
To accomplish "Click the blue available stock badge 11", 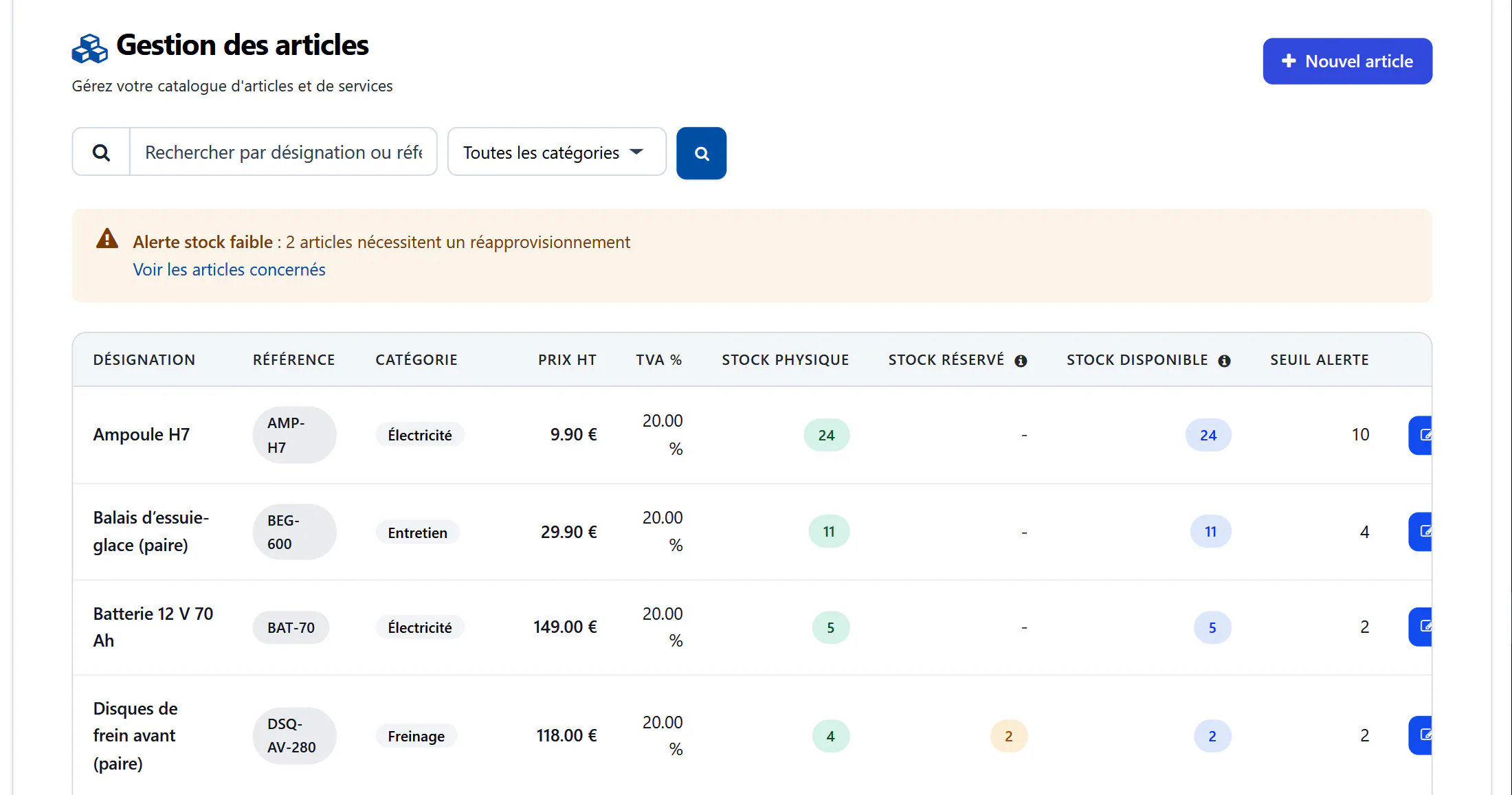I will [1210, 531].
